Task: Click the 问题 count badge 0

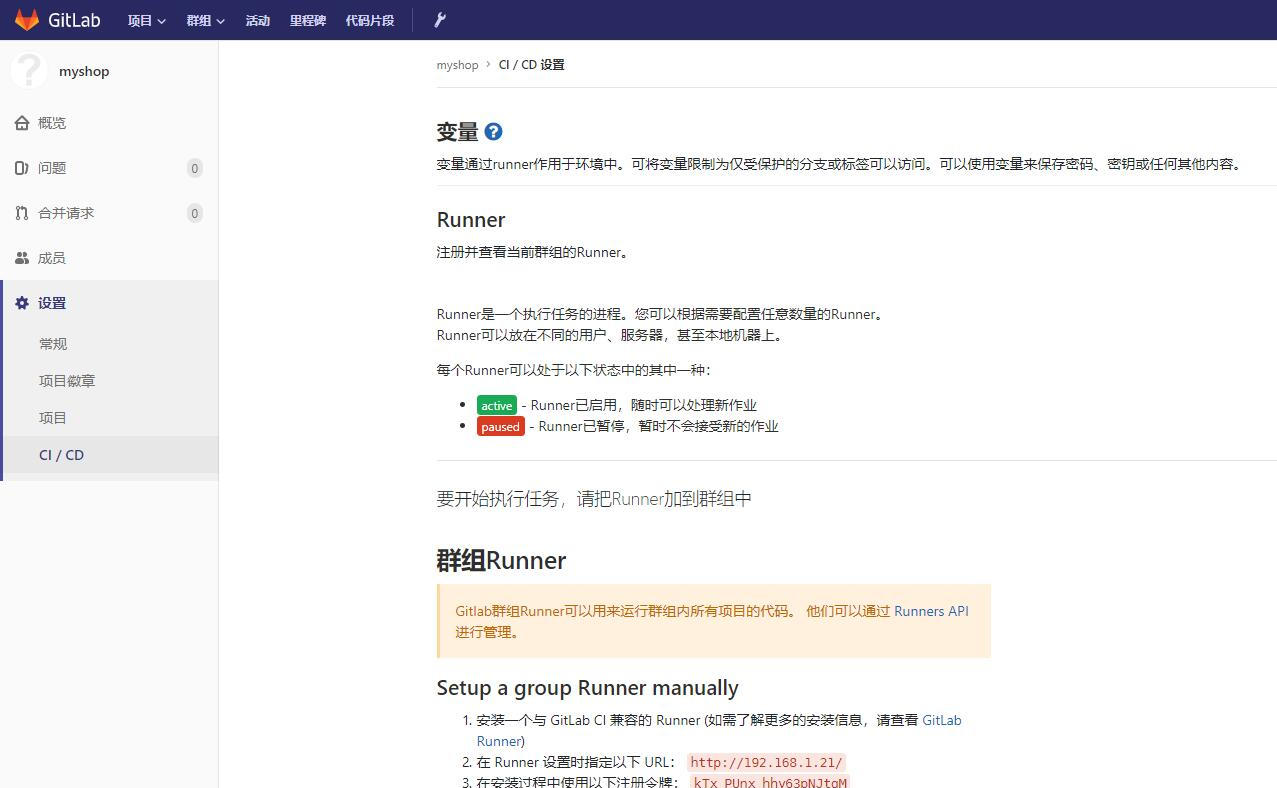Action: pos(194,168)
